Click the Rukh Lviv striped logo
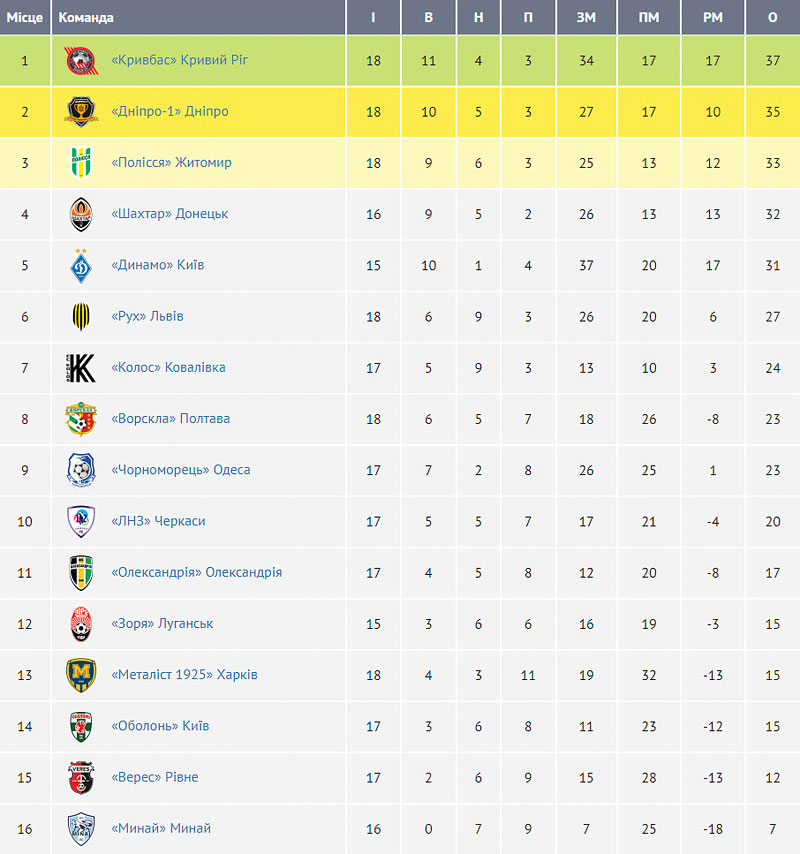This screenshot has width=800, height=854. 81,316
